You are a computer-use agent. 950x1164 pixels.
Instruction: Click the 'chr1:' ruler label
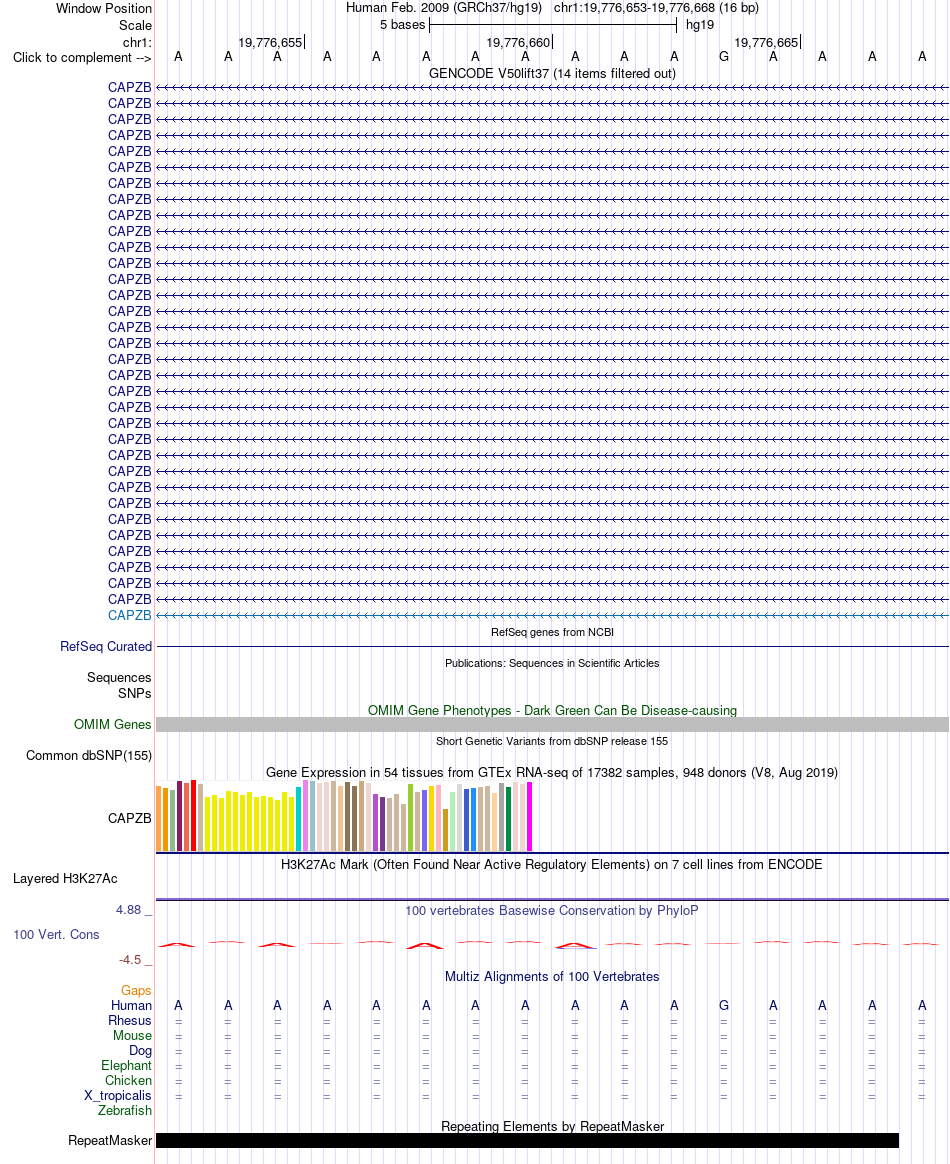pyautogui.click(x=137, y=42)
